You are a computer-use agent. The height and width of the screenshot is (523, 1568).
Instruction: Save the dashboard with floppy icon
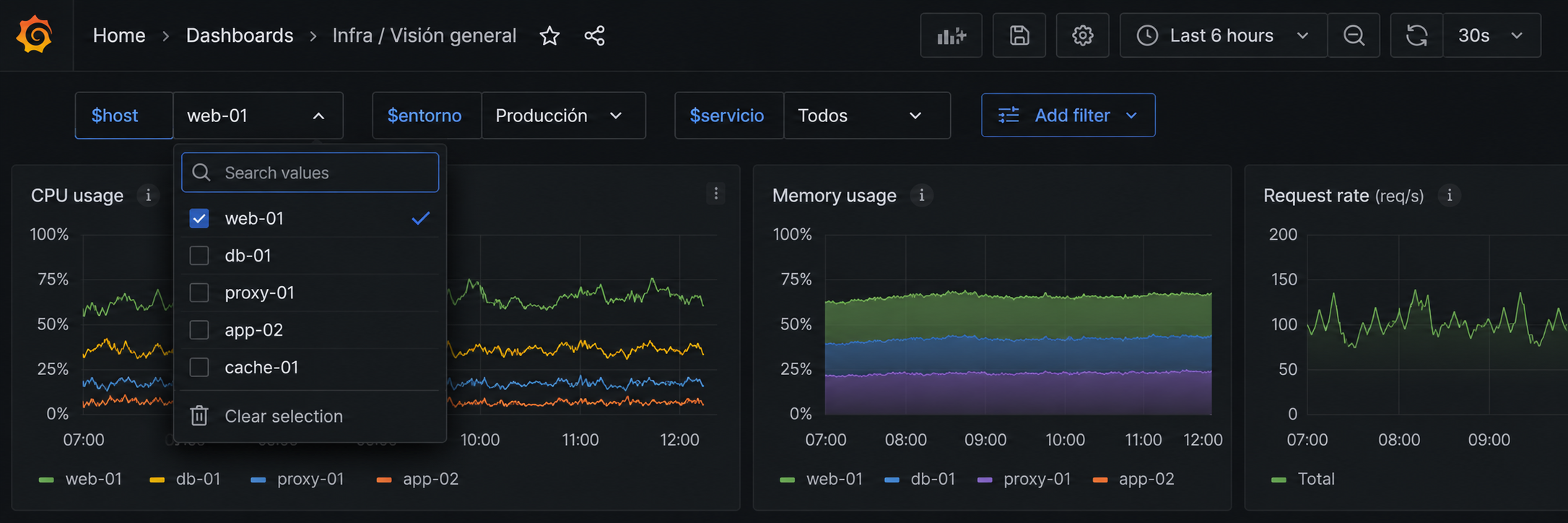[x=1019, y=35]
